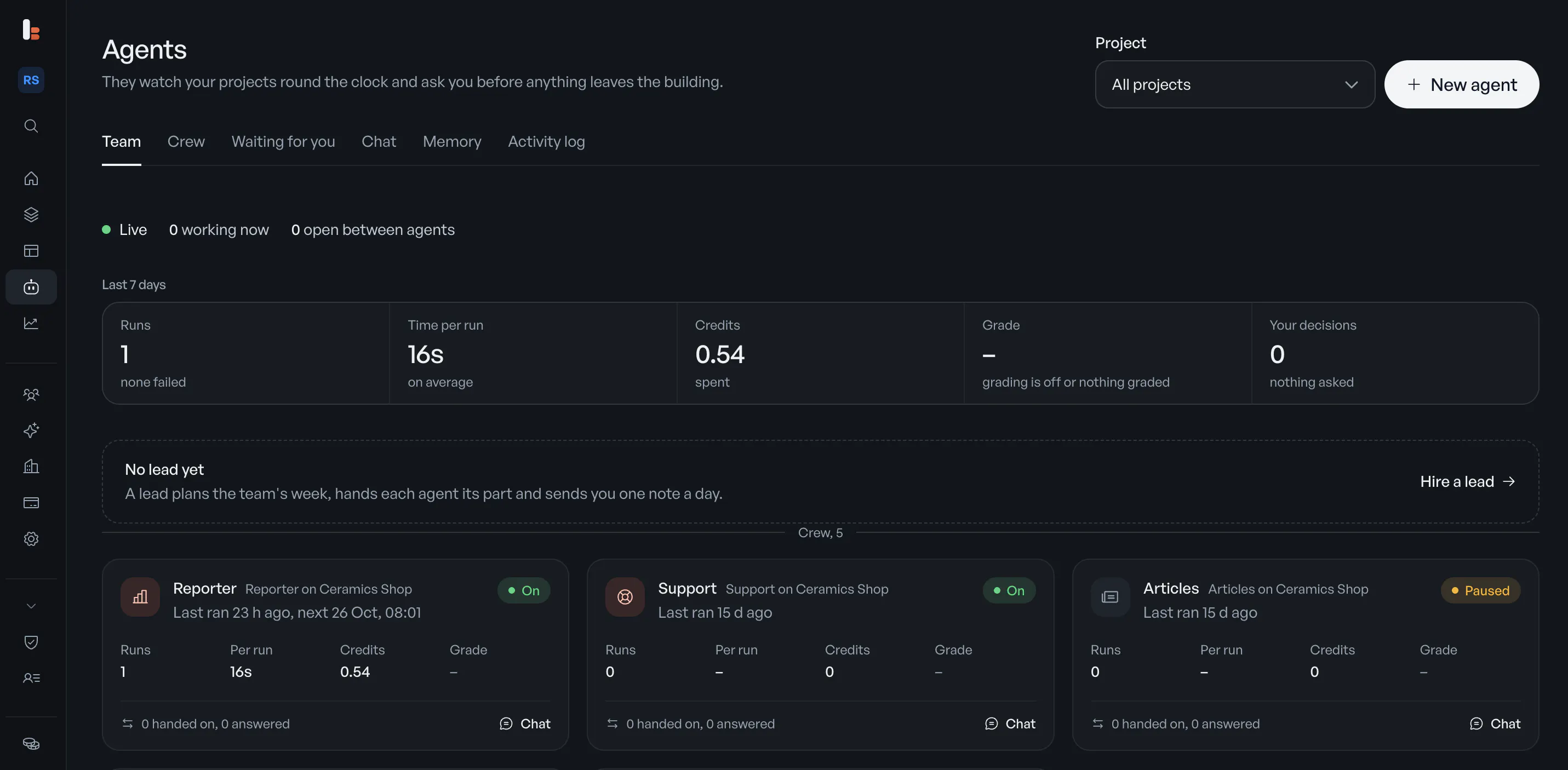Click the Reporter agent bar chart icon
The image size is (1568, 770).
[x=140, y=597]
